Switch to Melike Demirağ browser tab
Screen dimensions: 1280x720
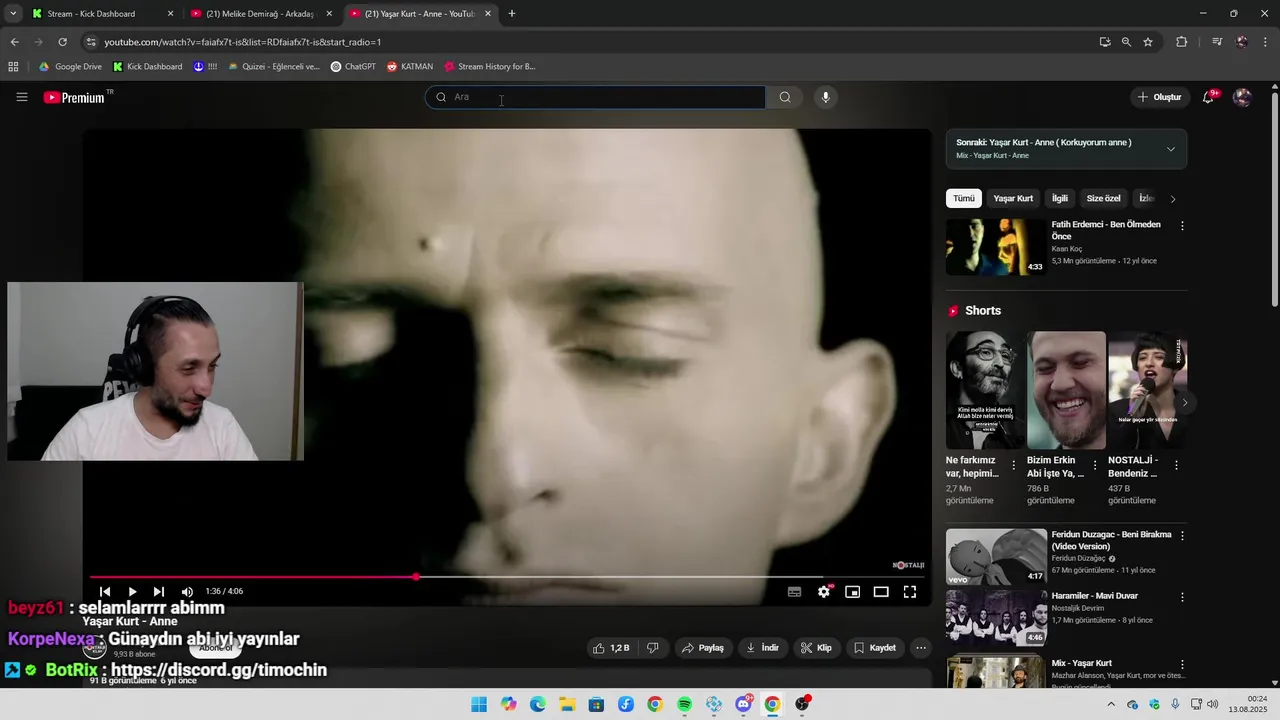click(x=262, y=14)
